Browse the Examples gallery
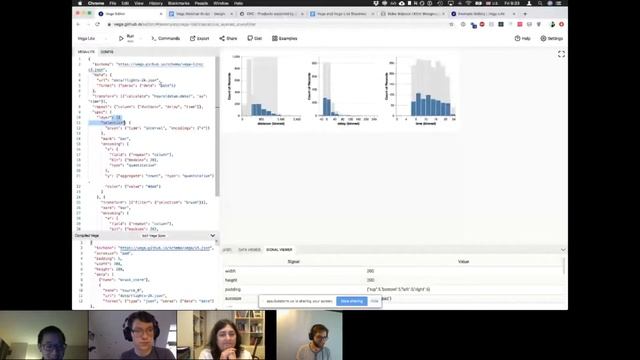Image resolution: width=640 pixels, height=360 pixels. click(284, 38)
